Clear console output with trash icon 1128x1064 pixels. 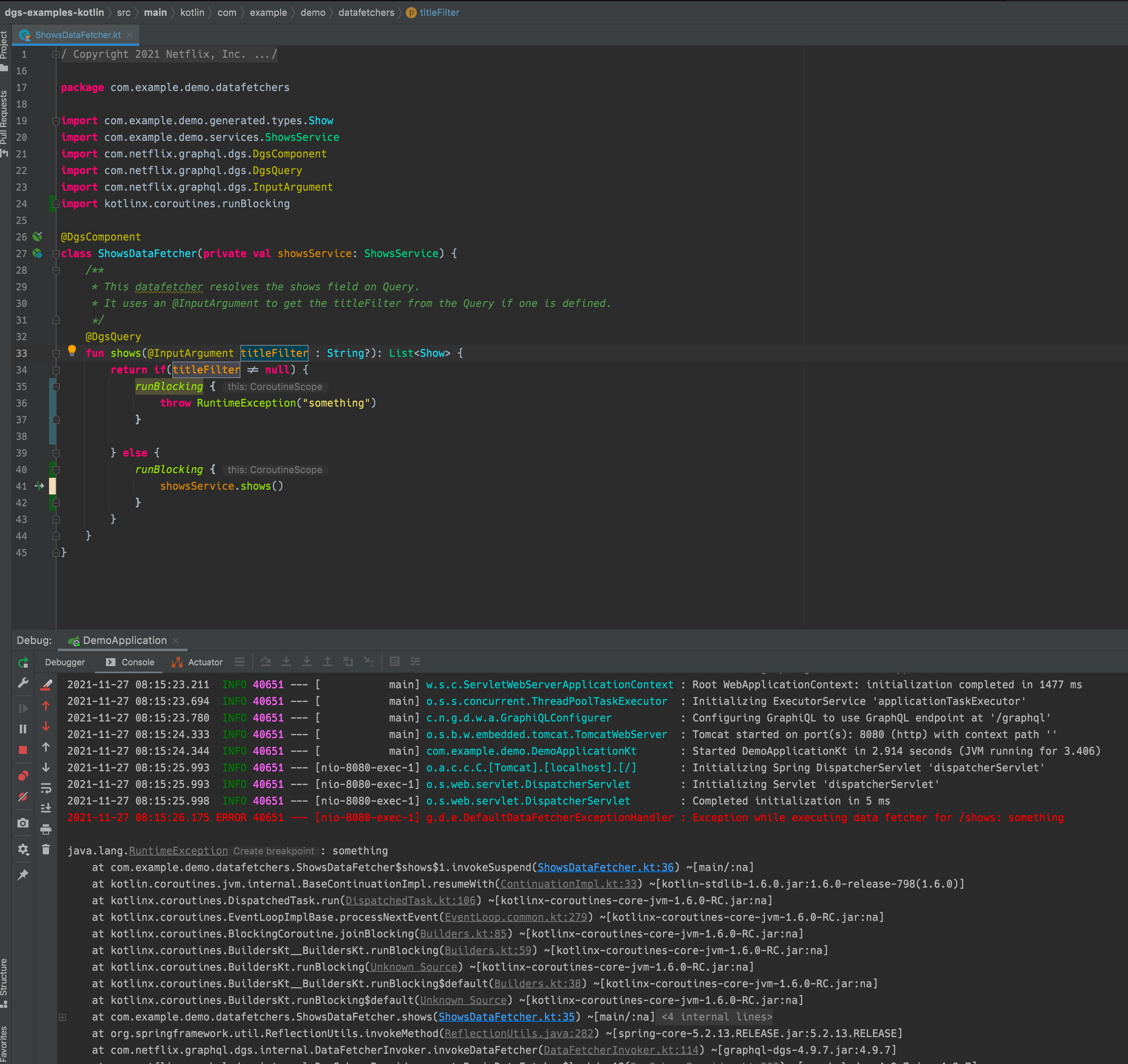(x=46, y=850)
